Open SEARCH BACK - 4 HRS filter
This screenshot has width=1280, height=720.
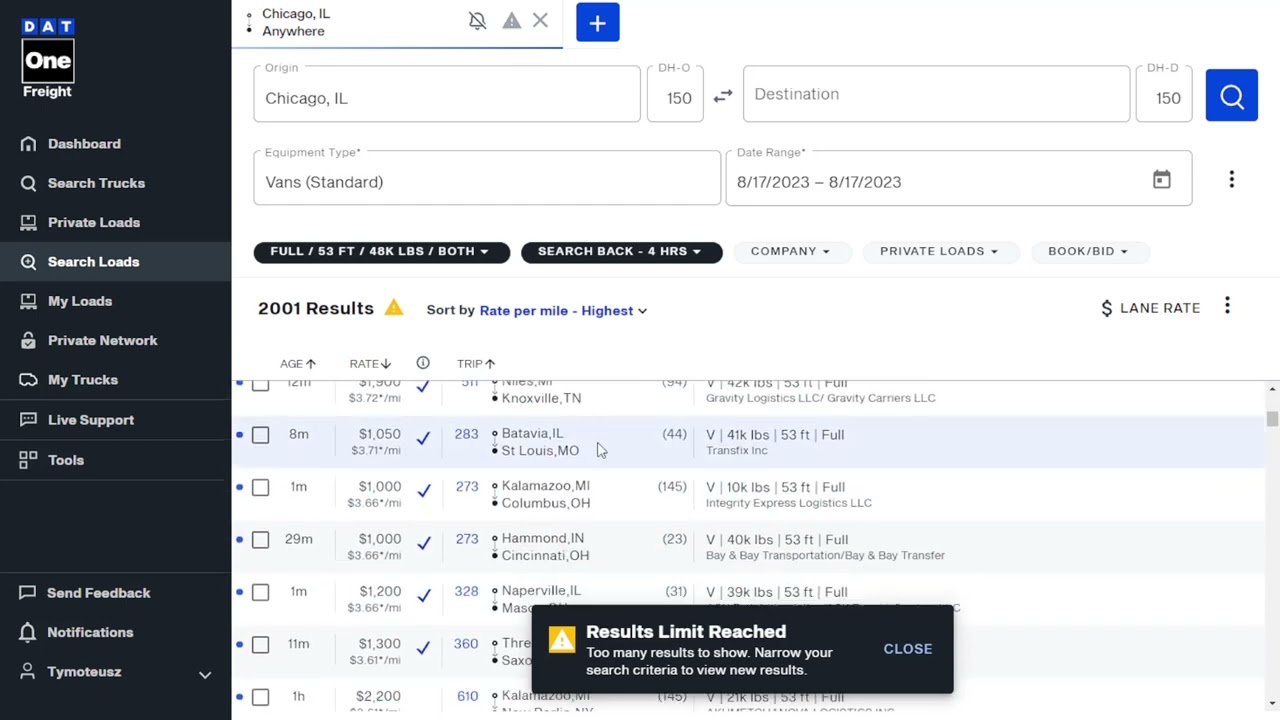pyautogui.click(x=621, y=251)
